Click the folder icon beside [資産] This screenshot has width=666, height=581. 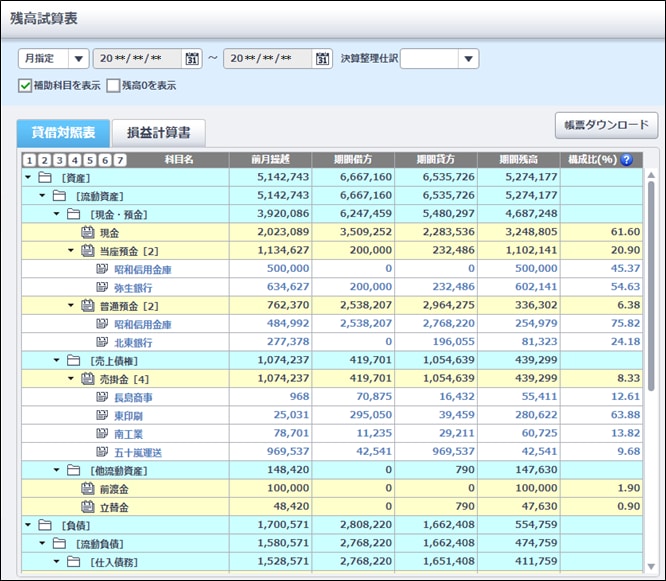[x=44, y=178]
